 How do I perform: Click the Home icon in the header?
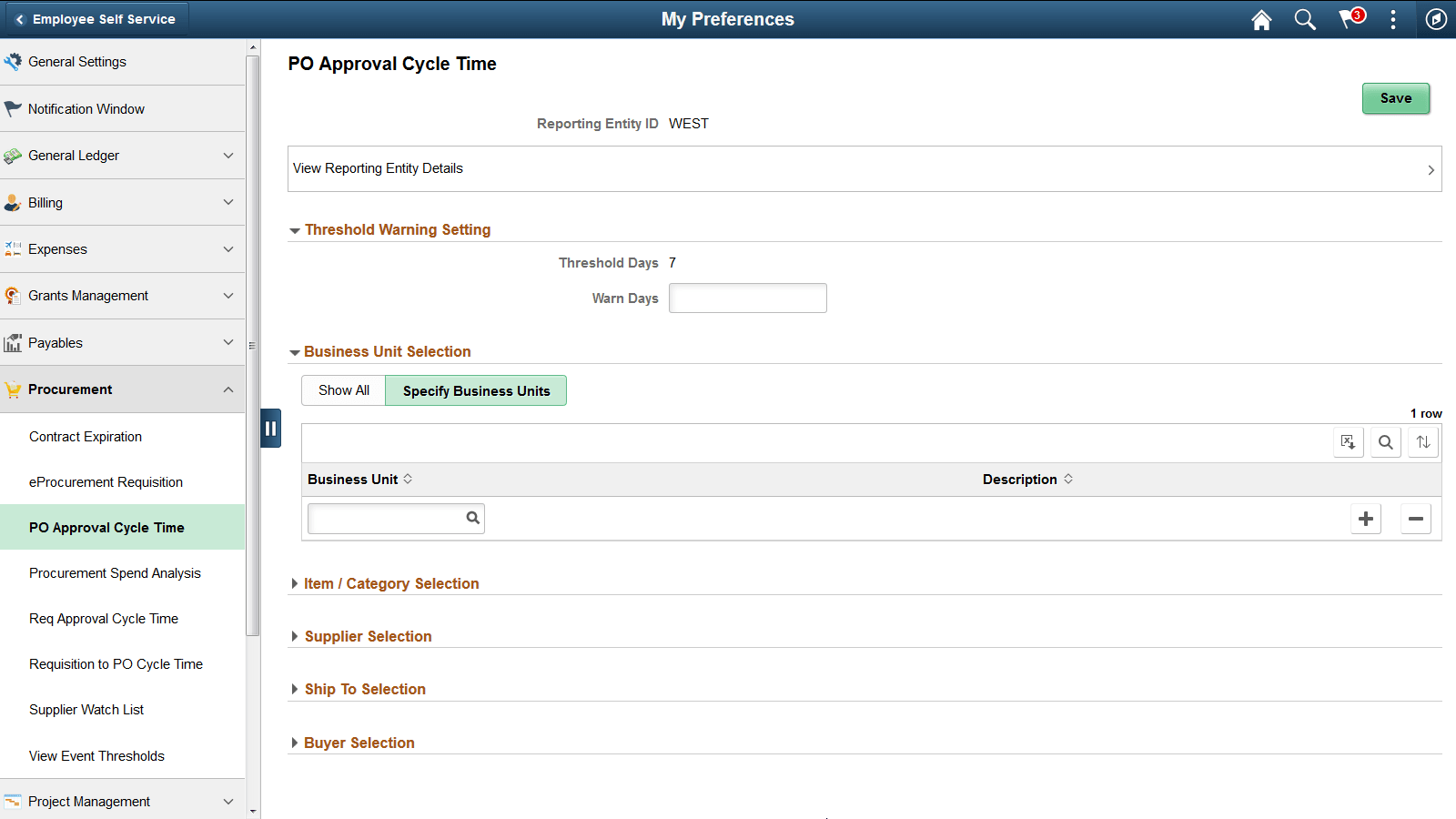click(x=1261, y=19)
